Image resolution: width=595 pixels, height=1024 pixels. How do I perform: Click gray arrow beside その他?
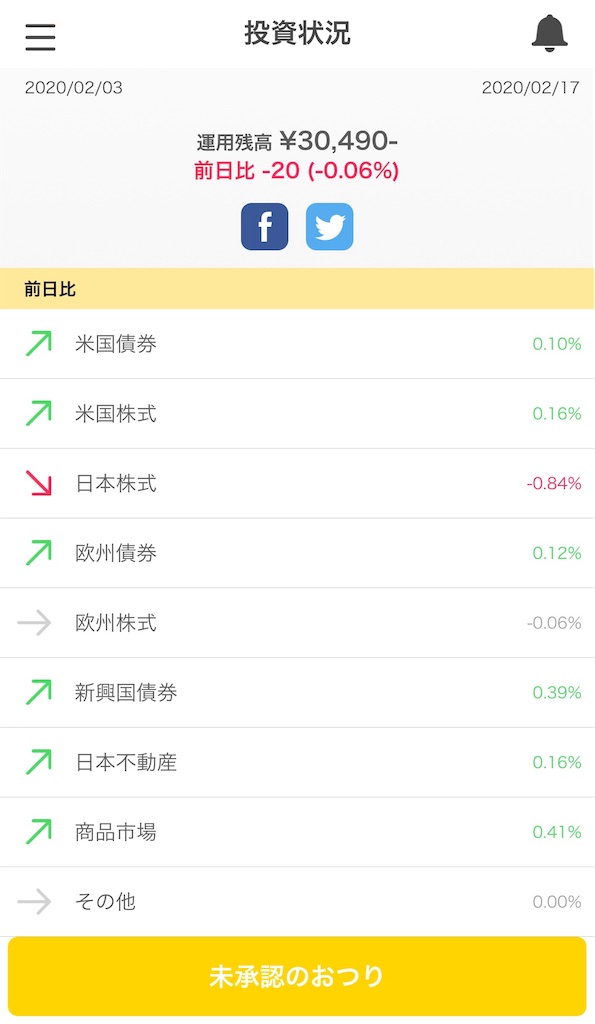[35, 901]
